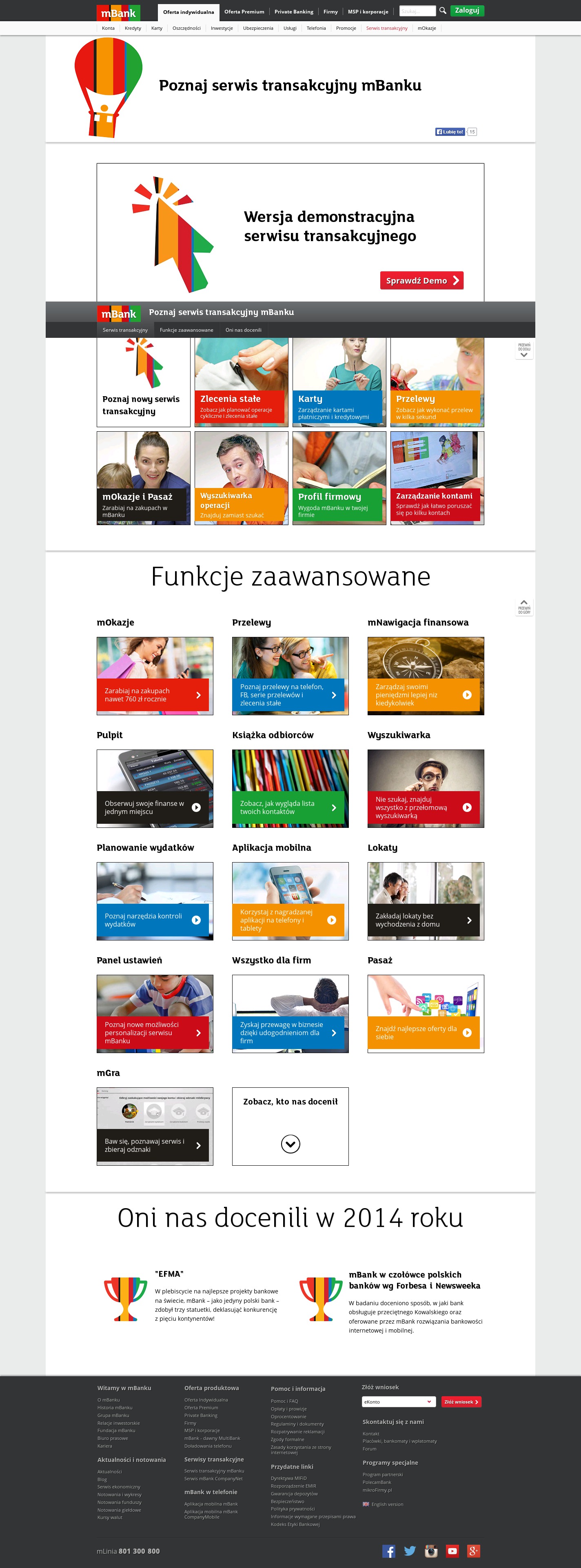Click the arrow on Lokaty card
Image resolution: width=581 pixels, height=1568 pixels.
coord(469,920)
